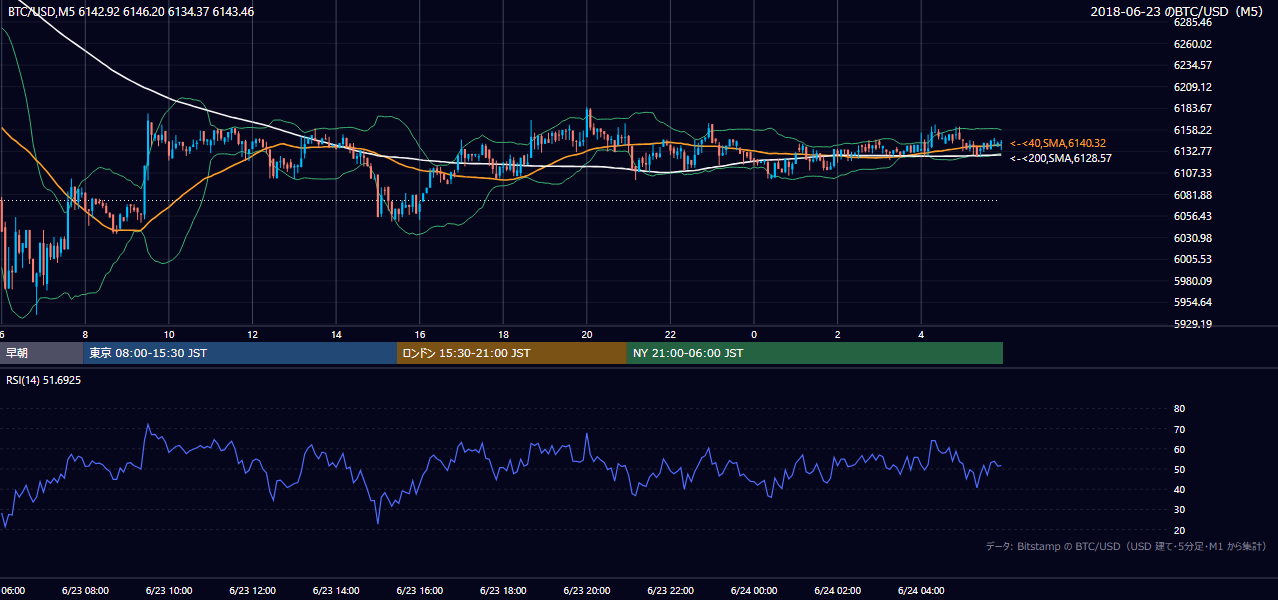Click the 6/23 20:00 time label
This screenshot has height=600, width=1278.
[x=587, y=591]
